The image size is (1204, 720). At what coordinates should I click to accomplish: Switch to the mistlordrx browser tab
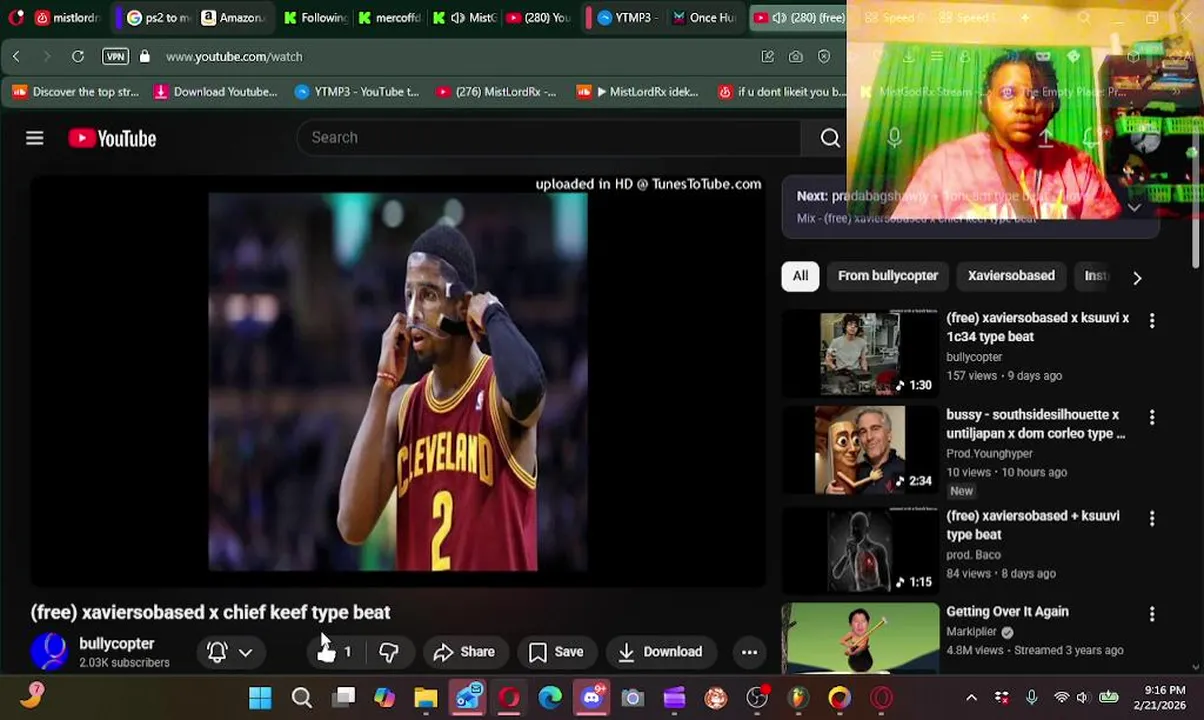68,17
